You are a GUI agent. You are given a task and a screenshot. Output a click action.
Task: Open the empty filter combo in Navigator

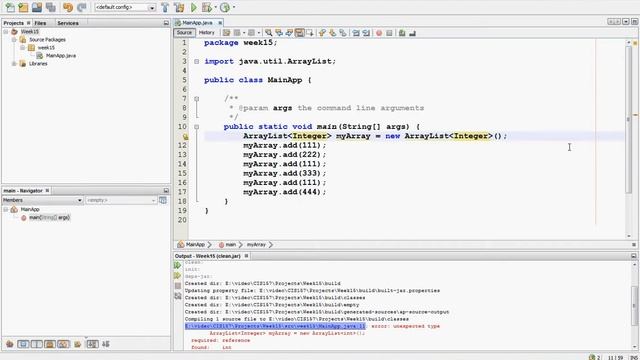pyautogui.click(x=121, y=200)
